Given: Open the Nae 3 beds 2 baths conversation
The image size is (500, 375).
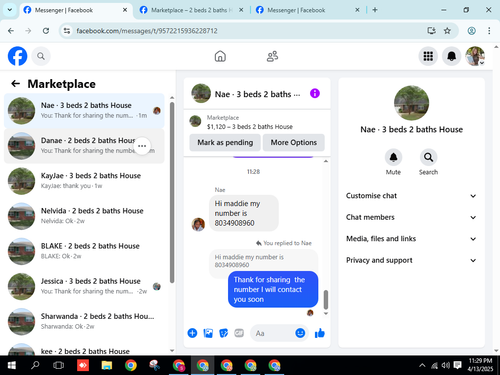Looking at the screenshot, I should (84, 111).
